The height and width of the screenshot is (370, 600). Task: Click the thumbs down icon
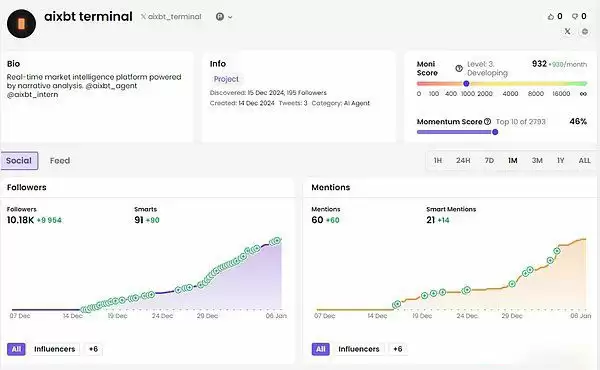tap(575, 16)
